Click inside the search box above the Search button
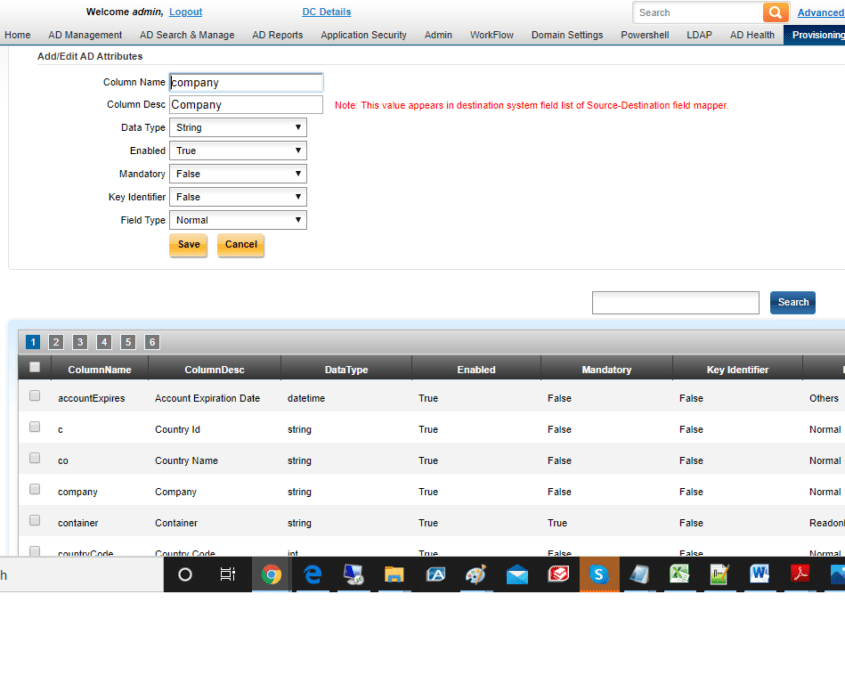 (675, 302)
